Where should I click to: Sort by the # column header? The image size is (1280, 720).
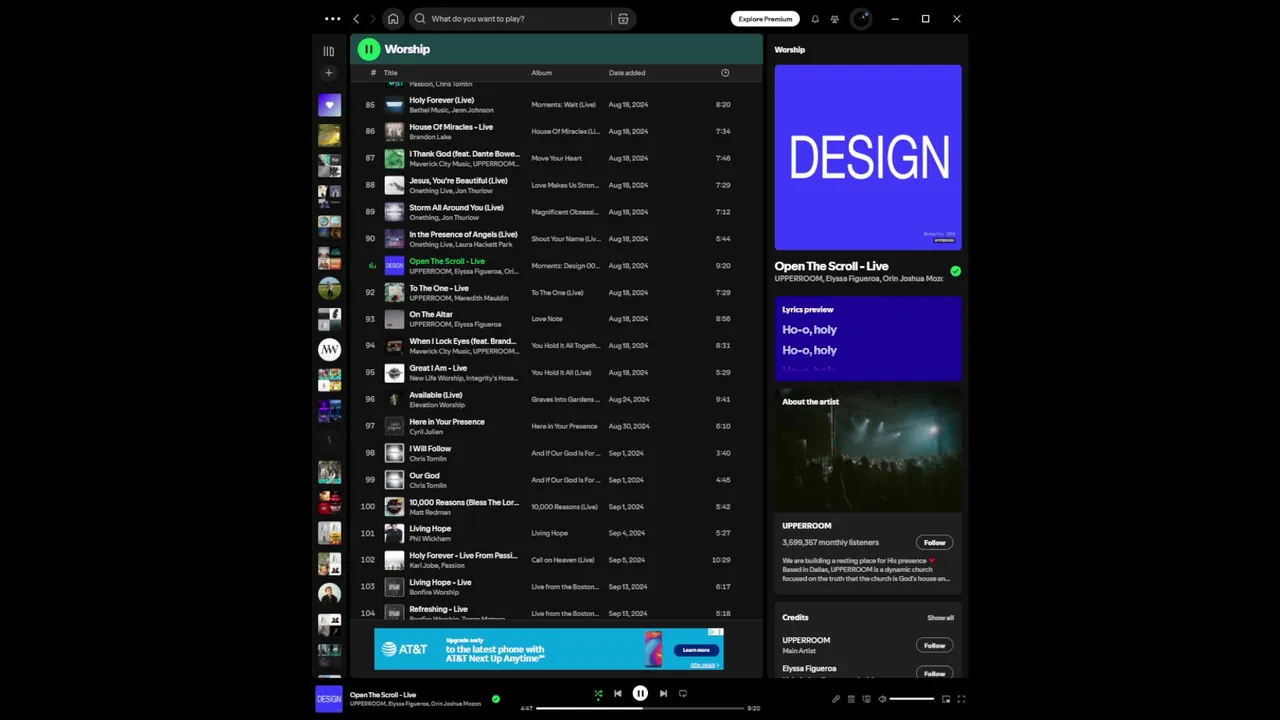pyautogui.click(x=373, y=73)
